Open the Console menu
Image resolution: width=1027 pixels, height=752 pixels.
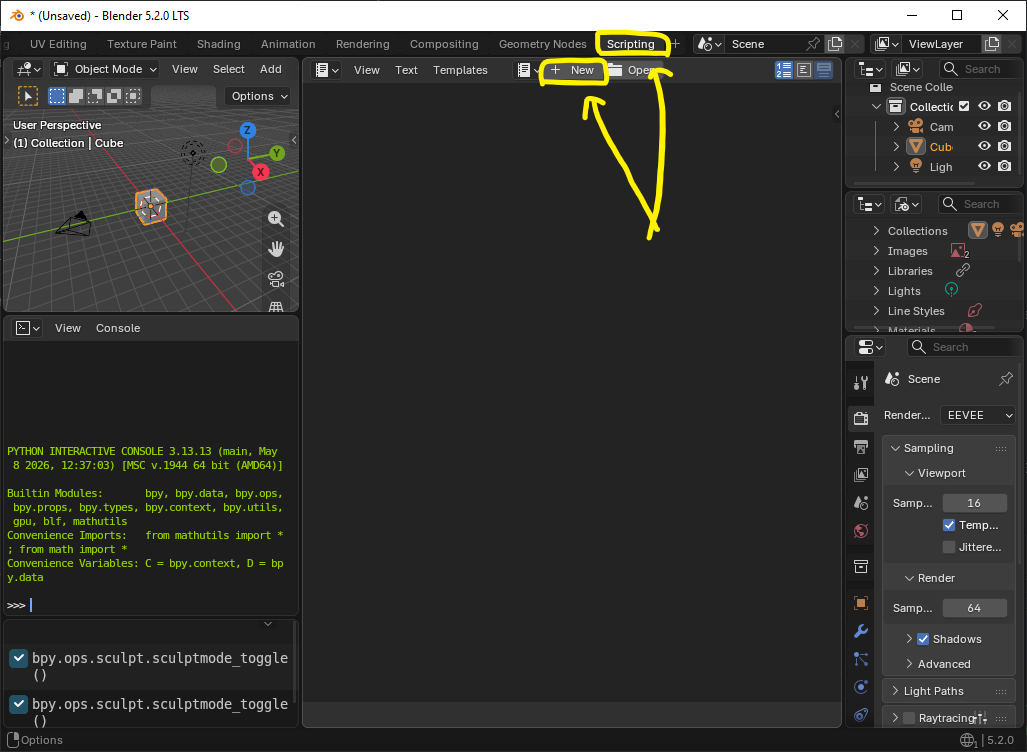[118, 328]
